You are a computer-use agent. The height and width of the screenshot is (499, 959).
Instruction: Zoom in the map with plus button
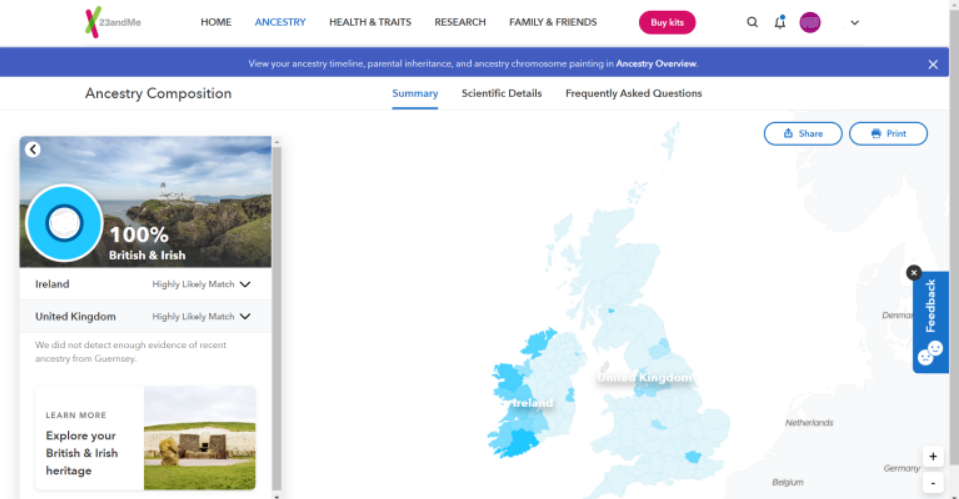[933, 457]
